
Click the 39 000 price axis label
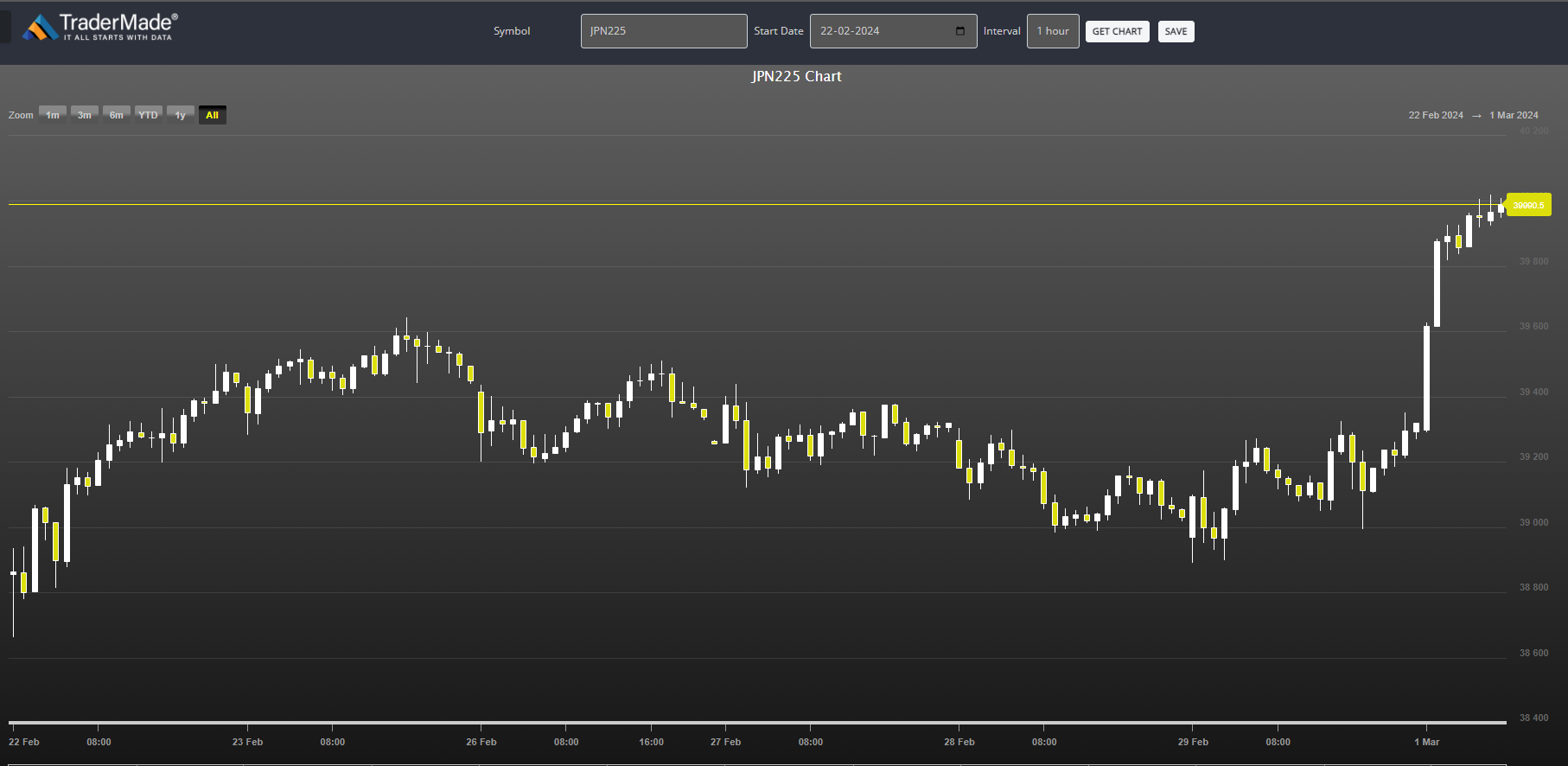coord(1533,522)
